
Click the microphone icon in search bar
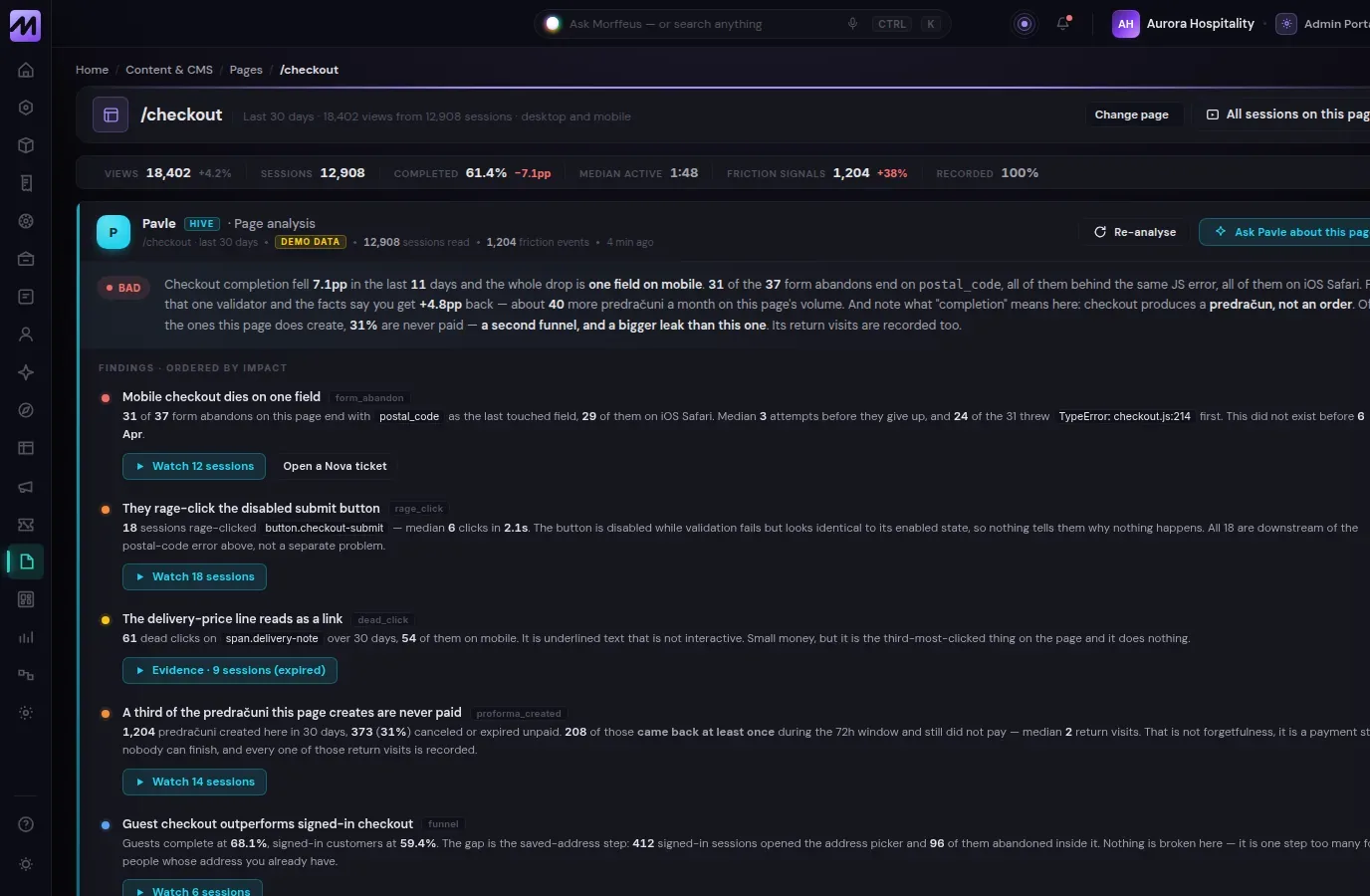(852, 24)
